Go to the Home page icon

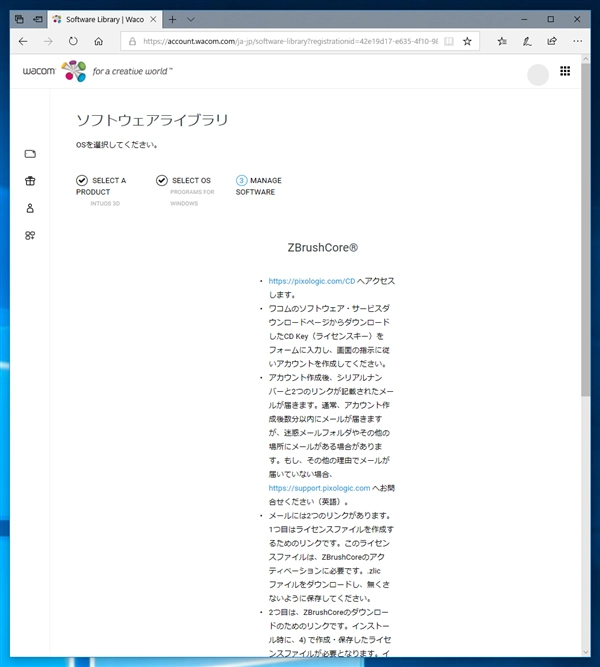point(98,41)
